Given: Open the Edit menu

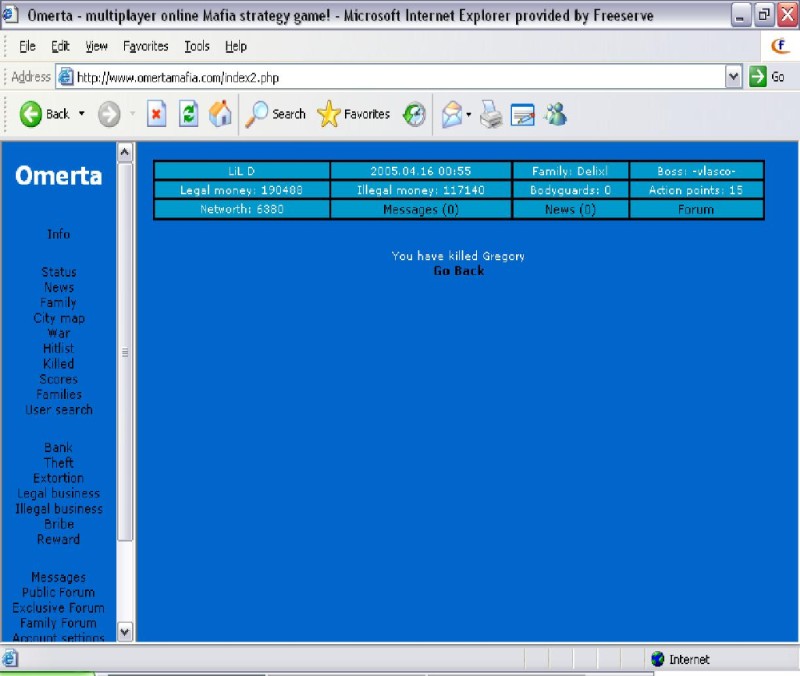Looking at the screenshot, I should [x=60, y=46].
